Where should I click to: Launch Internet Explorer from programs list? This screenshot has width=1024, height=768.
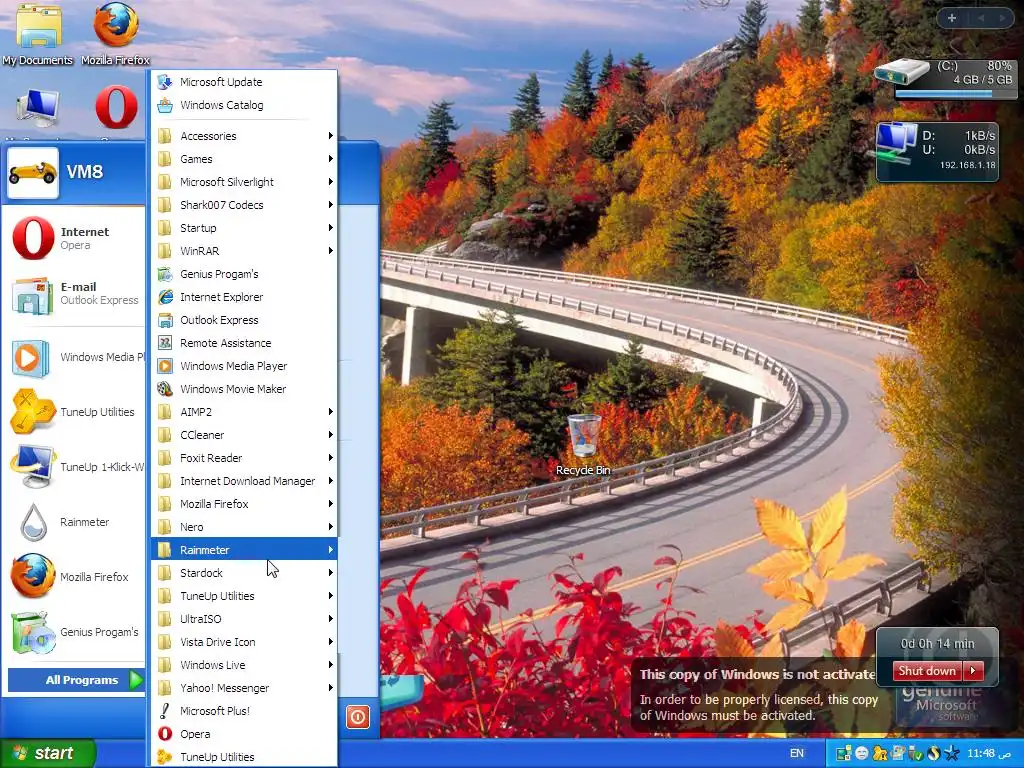(x=244, y=297)
